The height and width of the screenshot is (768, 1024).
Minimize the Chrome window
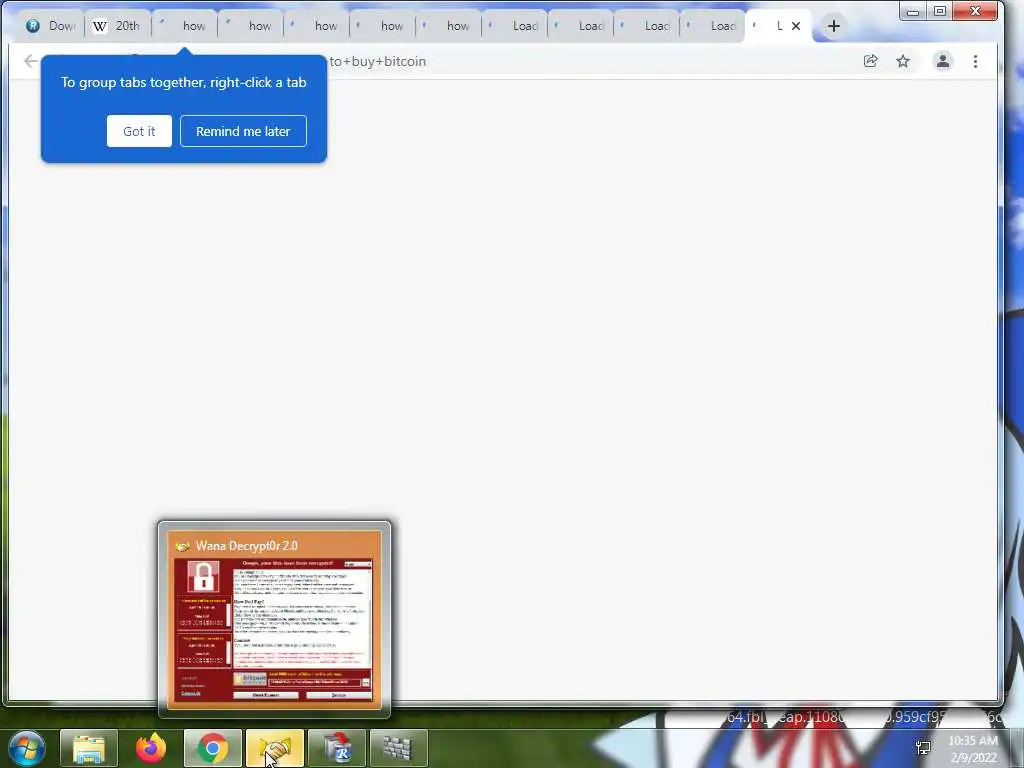coord(913,11)
